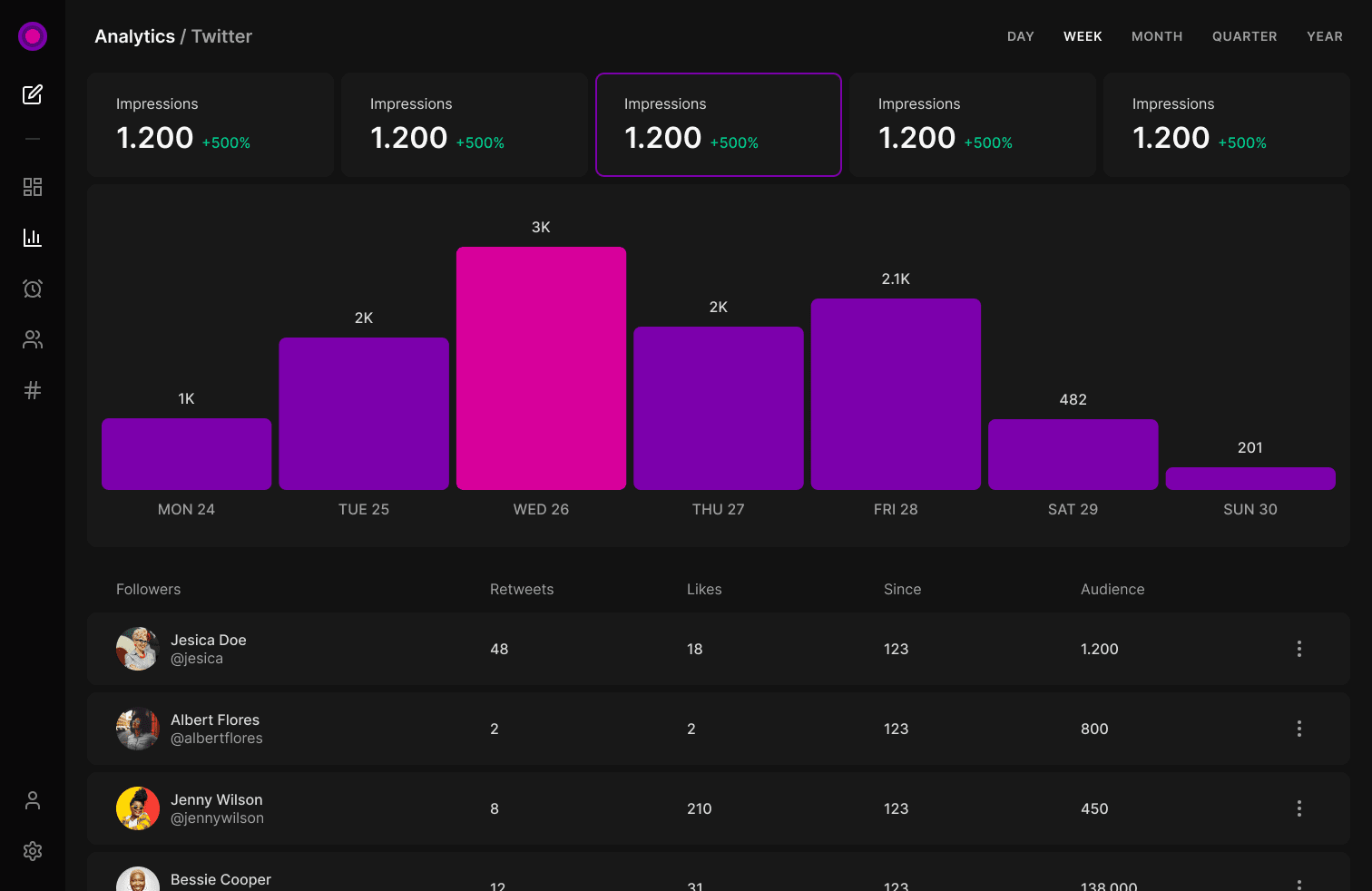Switch to the DAY time range tab

tap(1020, 36)
